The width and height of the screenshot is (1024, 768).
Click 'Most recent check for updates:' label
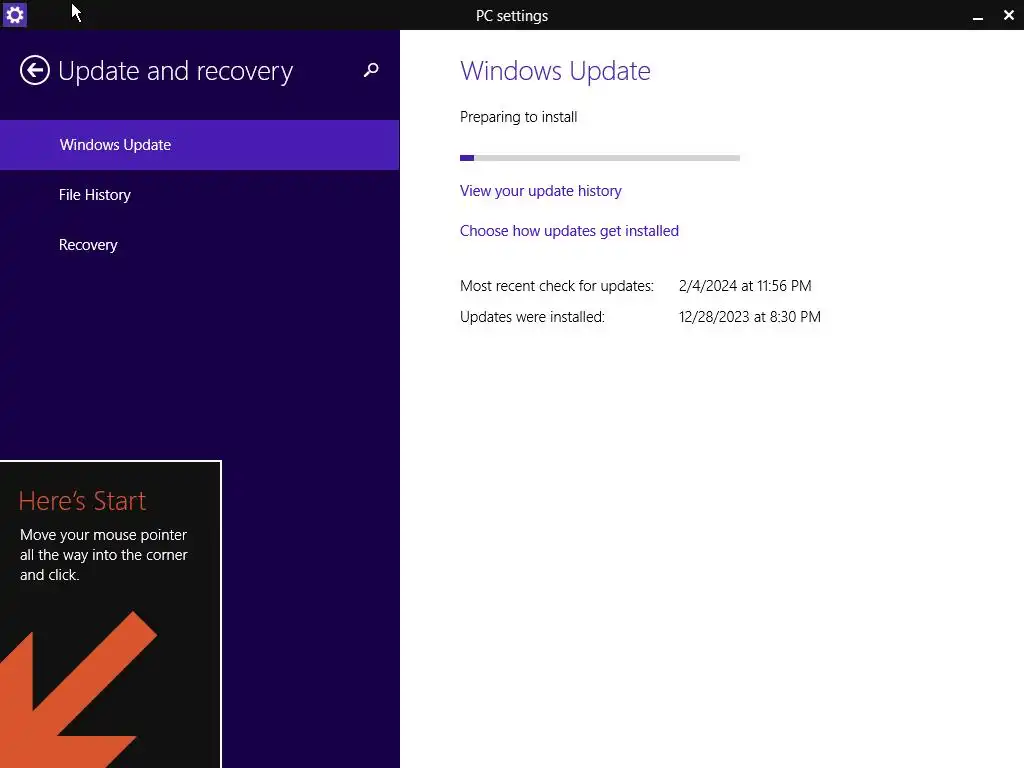556,286
